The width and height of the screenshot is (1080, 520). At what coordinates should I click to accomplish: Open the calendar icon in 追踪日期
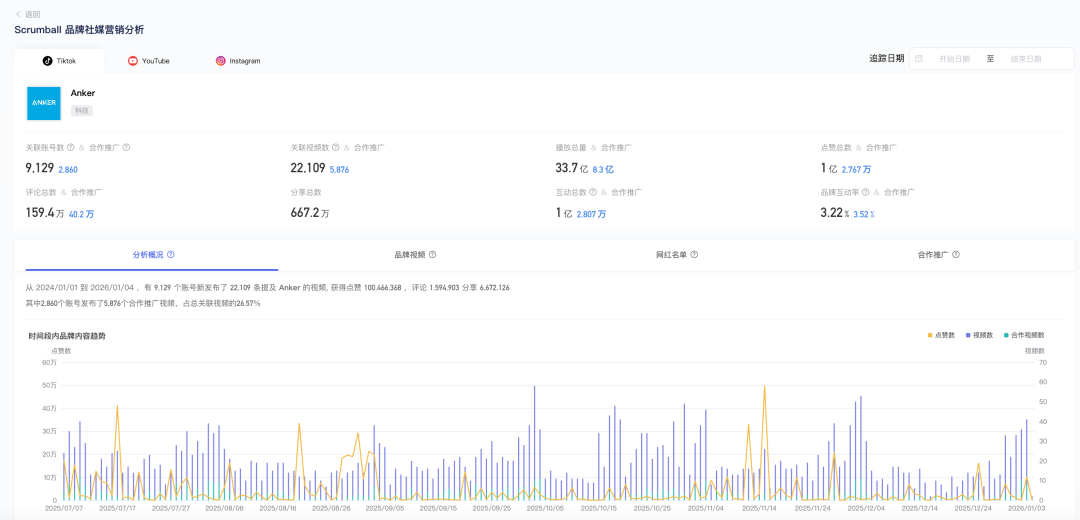click(919, 59)
